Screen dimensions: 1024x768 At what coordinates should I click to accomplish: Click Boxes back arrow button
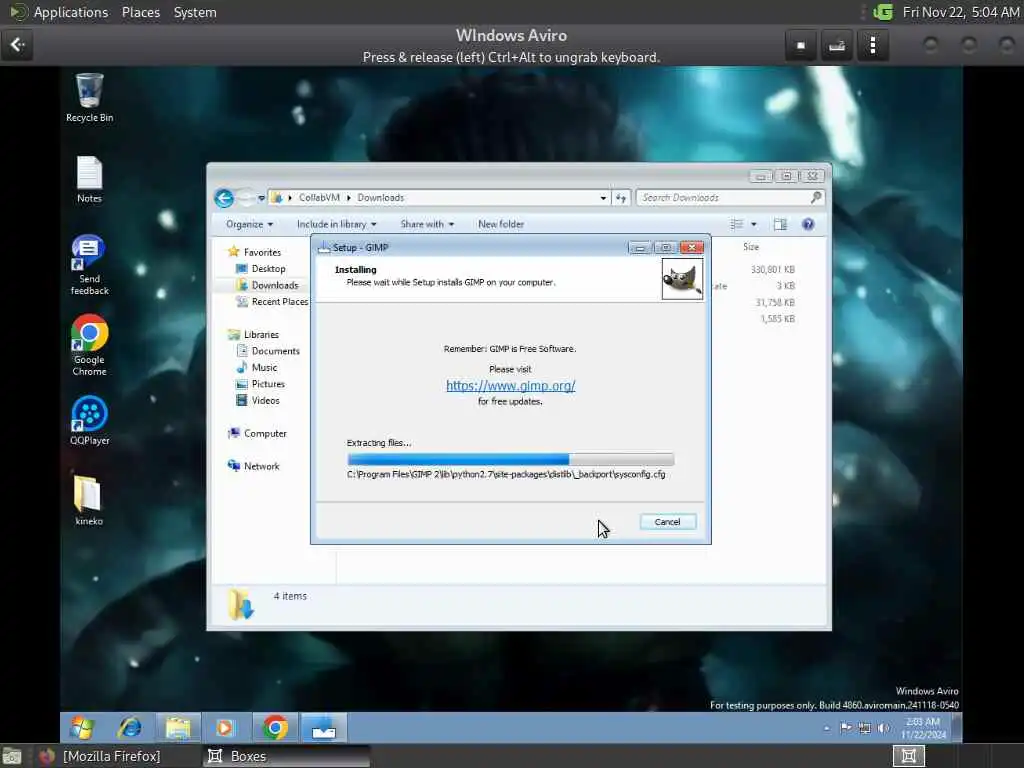click(x=18, y=44)
